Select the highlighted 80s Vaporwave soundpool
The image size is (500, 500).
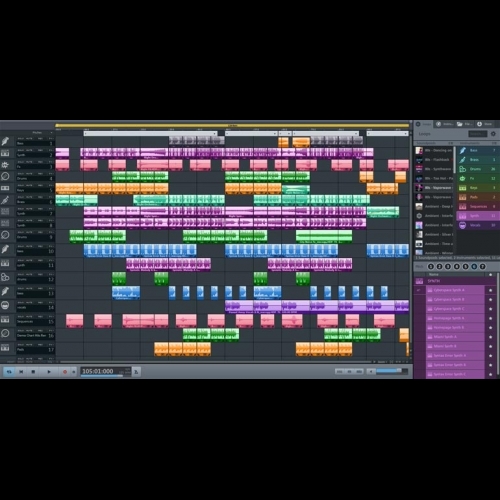434,188
